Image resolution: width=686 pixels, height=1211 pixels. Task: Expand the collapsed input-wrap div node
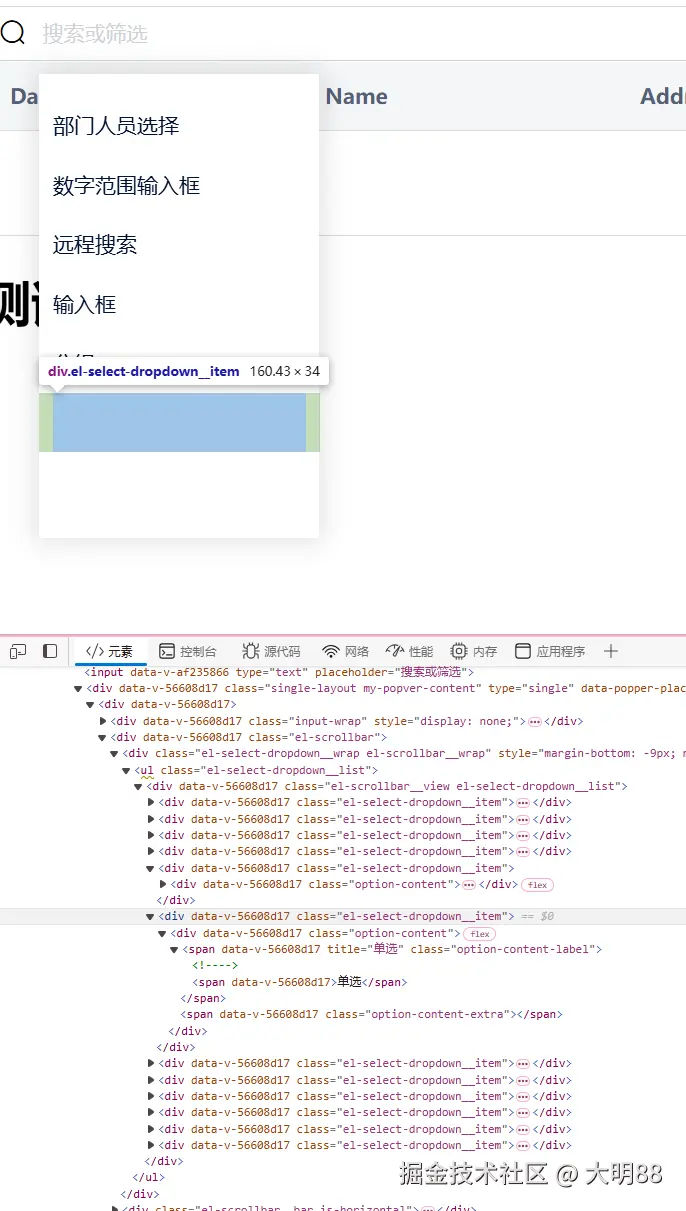point(103,721)
